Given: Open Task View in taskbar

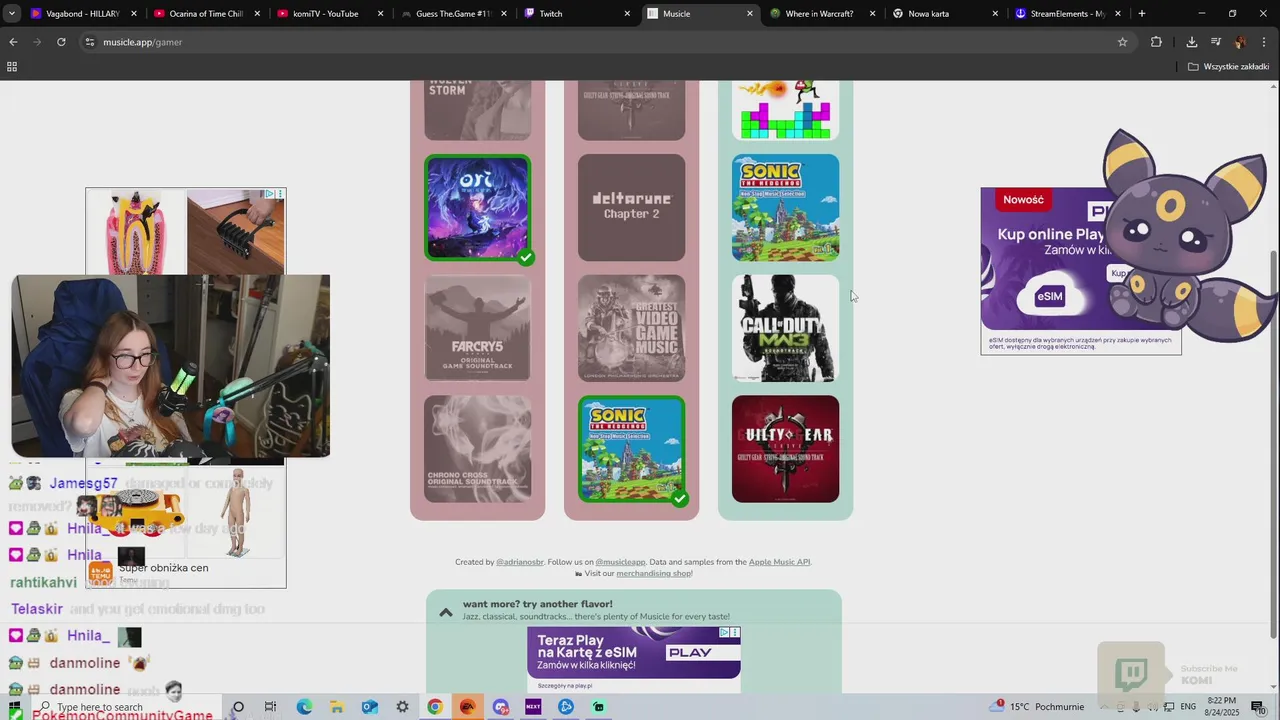Looking at the screenshot, I should coord(270,707).
